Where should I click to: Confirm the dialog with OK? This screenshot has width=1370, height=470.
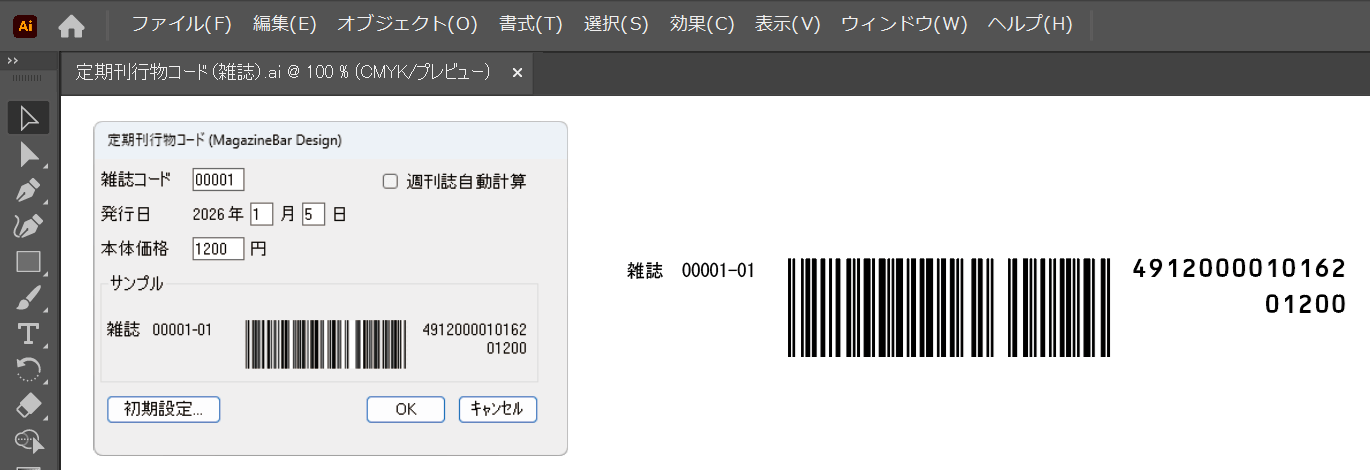[405, 409]
